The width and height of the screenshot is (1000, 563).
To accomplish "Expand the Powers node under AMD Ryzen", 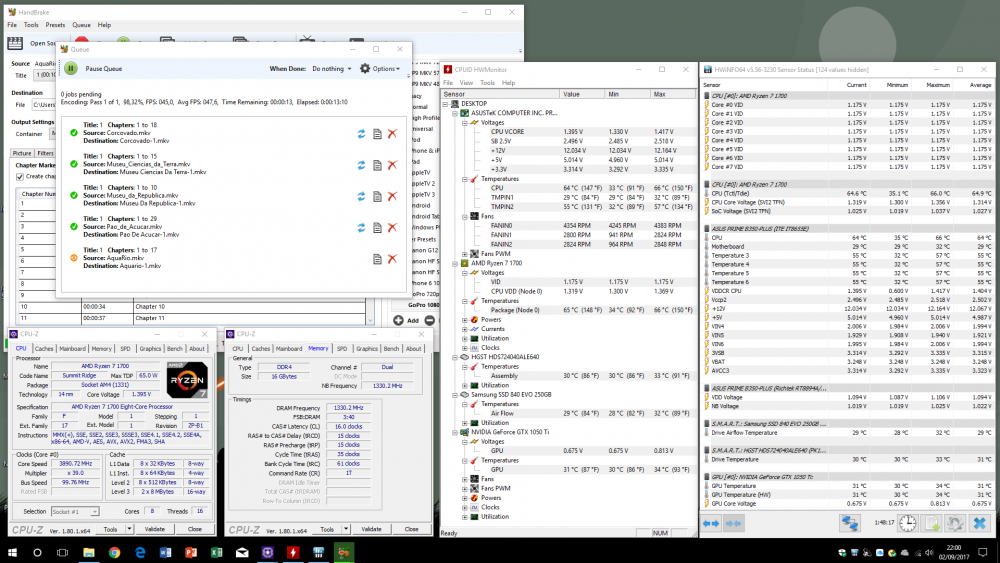I will point(465,320).
